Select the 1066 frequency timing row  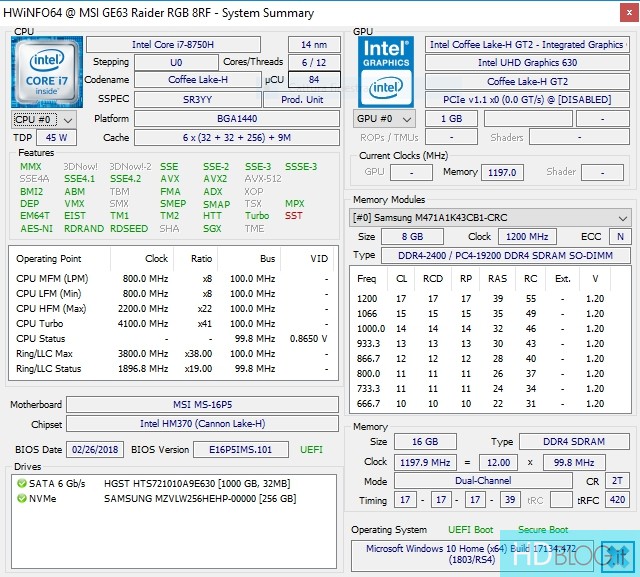point(490,313)
